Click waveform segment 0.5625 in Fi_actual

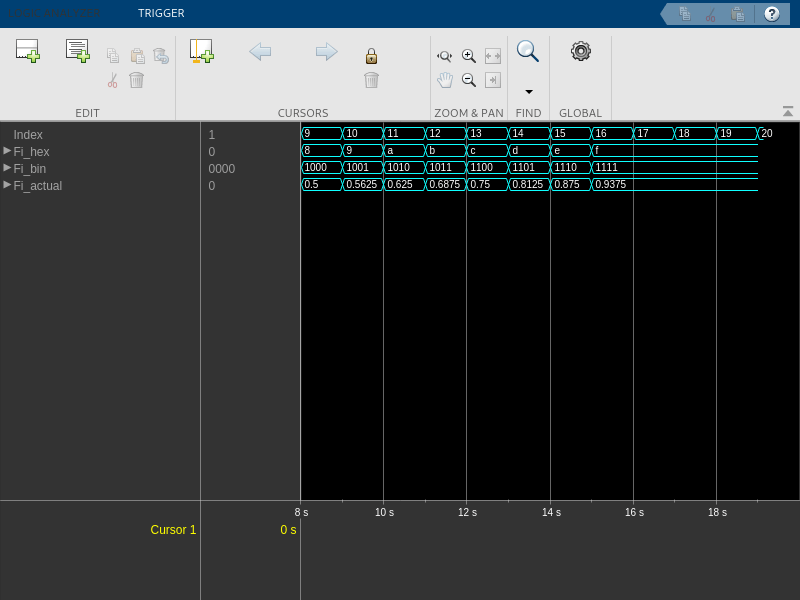click(x=363, y=184)
